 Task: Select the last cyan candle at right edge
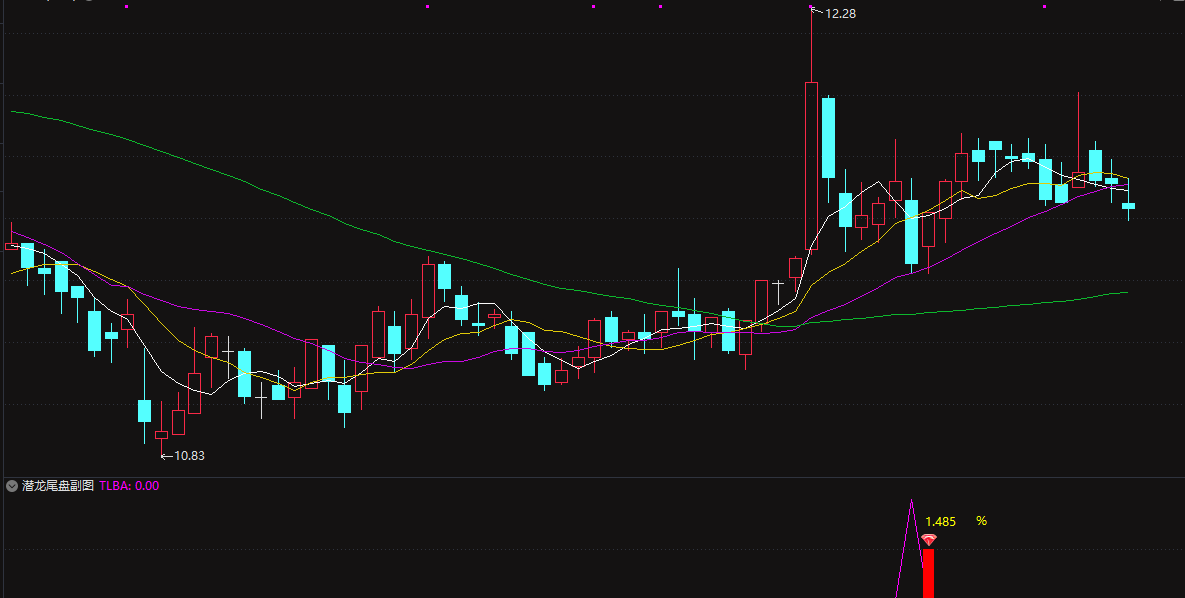1128,205
